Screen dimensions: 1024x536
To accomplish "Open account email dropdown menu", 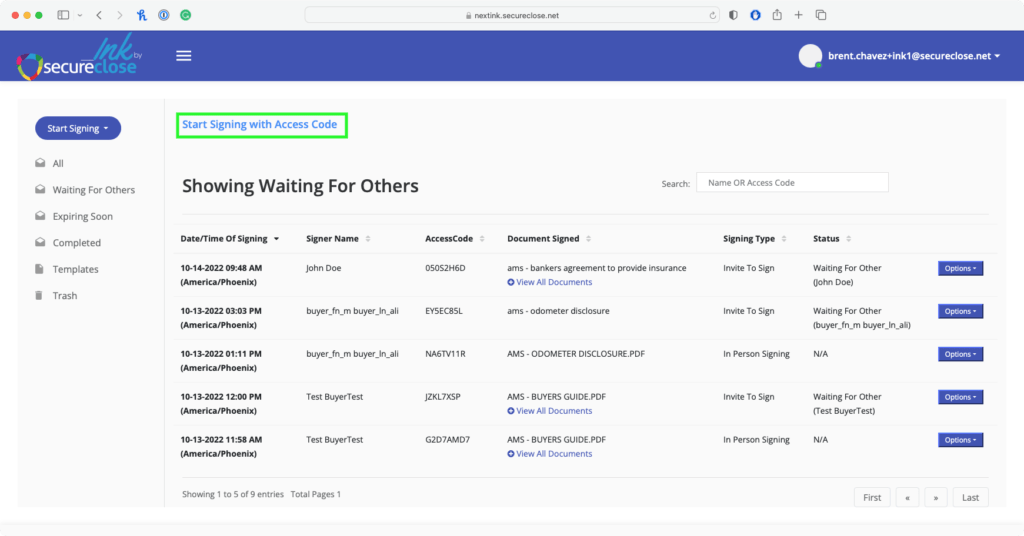I will 913,56.
